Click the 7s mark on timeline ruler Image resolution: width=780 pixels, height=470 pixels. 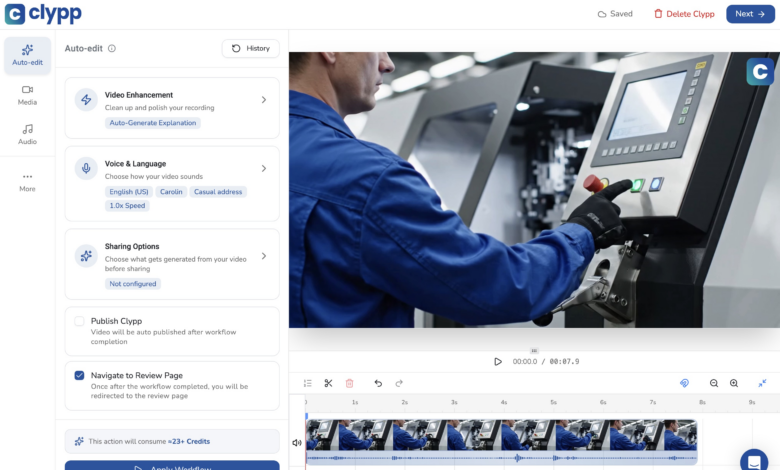[x=652, y=402]
